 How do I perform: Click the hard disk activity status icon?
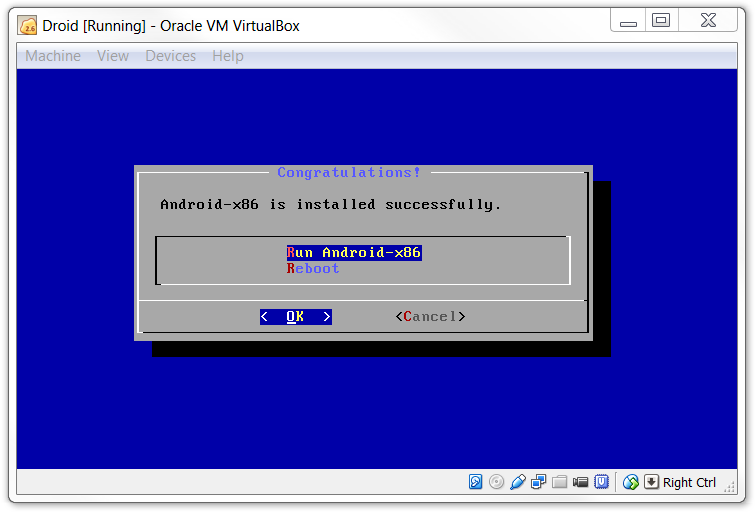[475, 482]
